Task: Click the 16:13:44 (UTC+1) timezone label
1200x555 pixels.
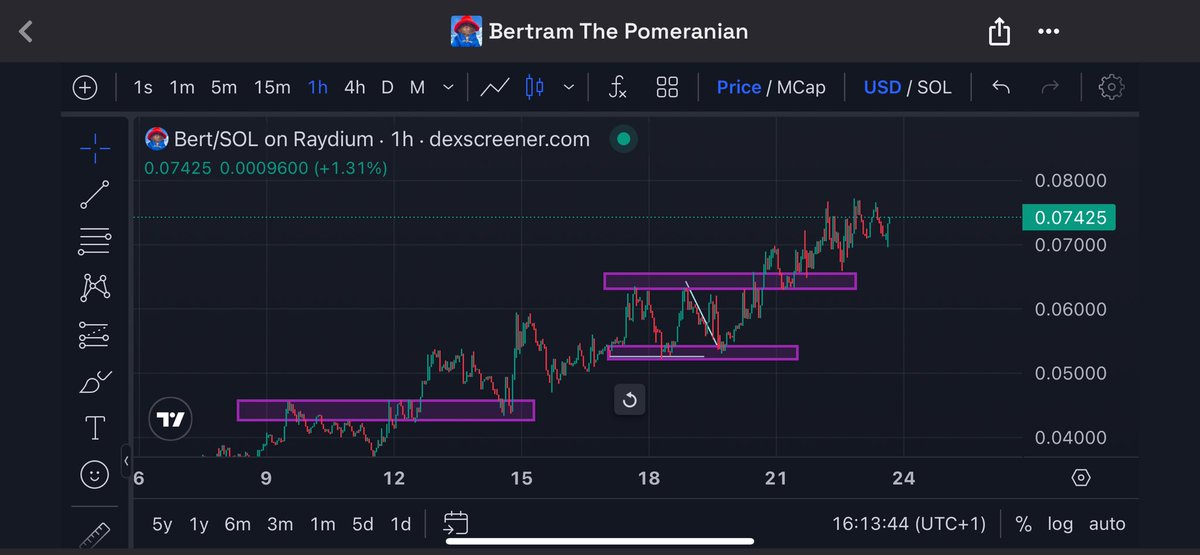Action: pyautogui.click(x=909, y=524)
